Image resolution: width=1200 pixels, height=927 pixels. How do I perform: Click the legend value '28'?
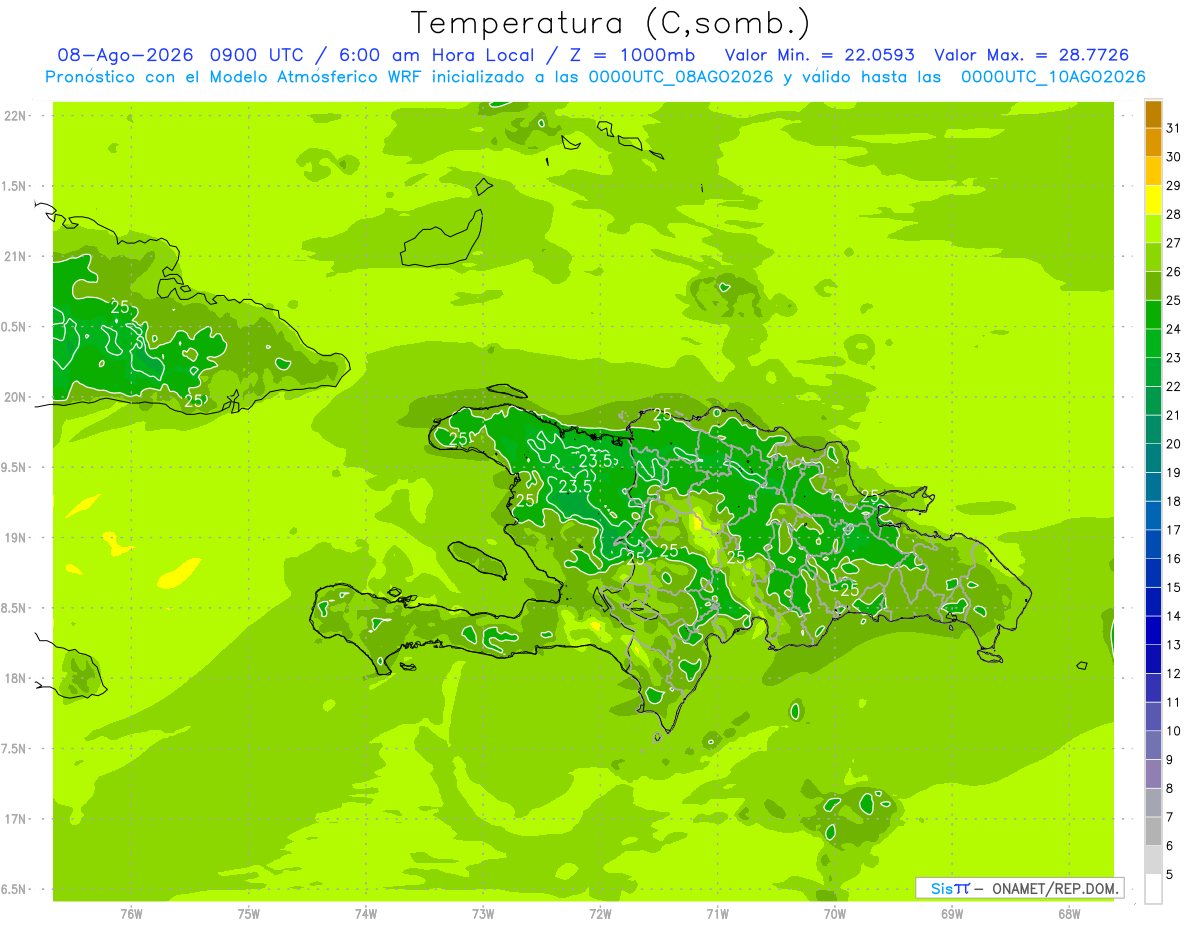point(1174,214)
